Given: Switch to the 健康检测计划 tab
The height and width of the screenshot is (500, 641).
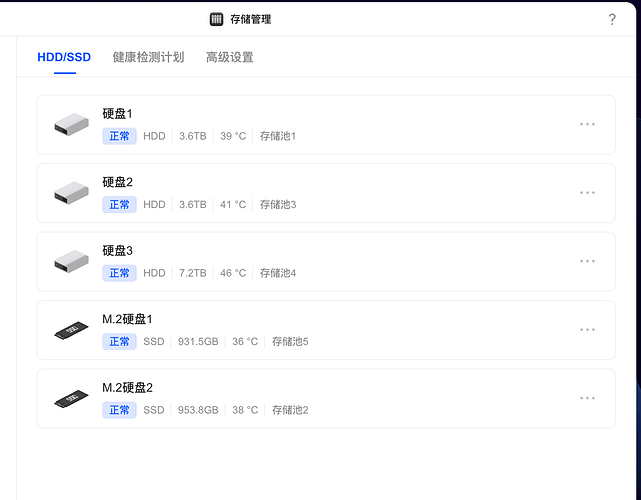Looking at the screenshot, I should [148, 57].
